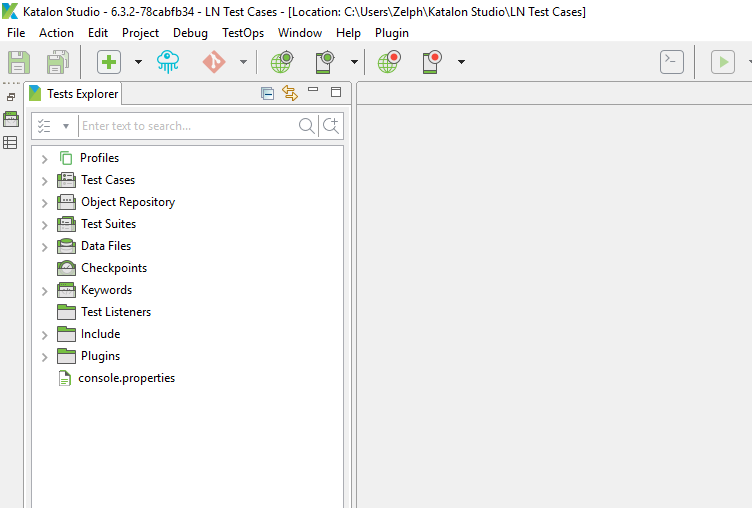Open the Spy Mobile dropdown arrow

click(x=354, y=62)
